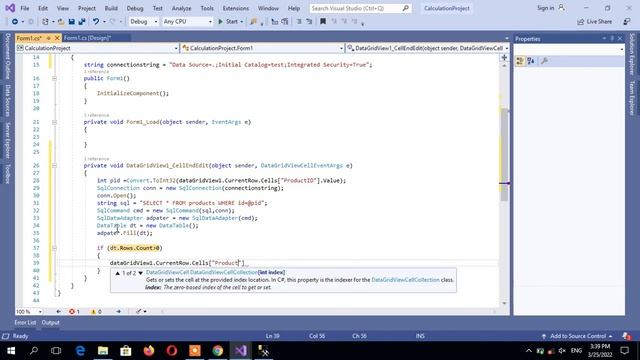The width and height of the screenshot is (640, 360).
Task: Click the green Start debugging button
Action: click(x=228, y=22)
